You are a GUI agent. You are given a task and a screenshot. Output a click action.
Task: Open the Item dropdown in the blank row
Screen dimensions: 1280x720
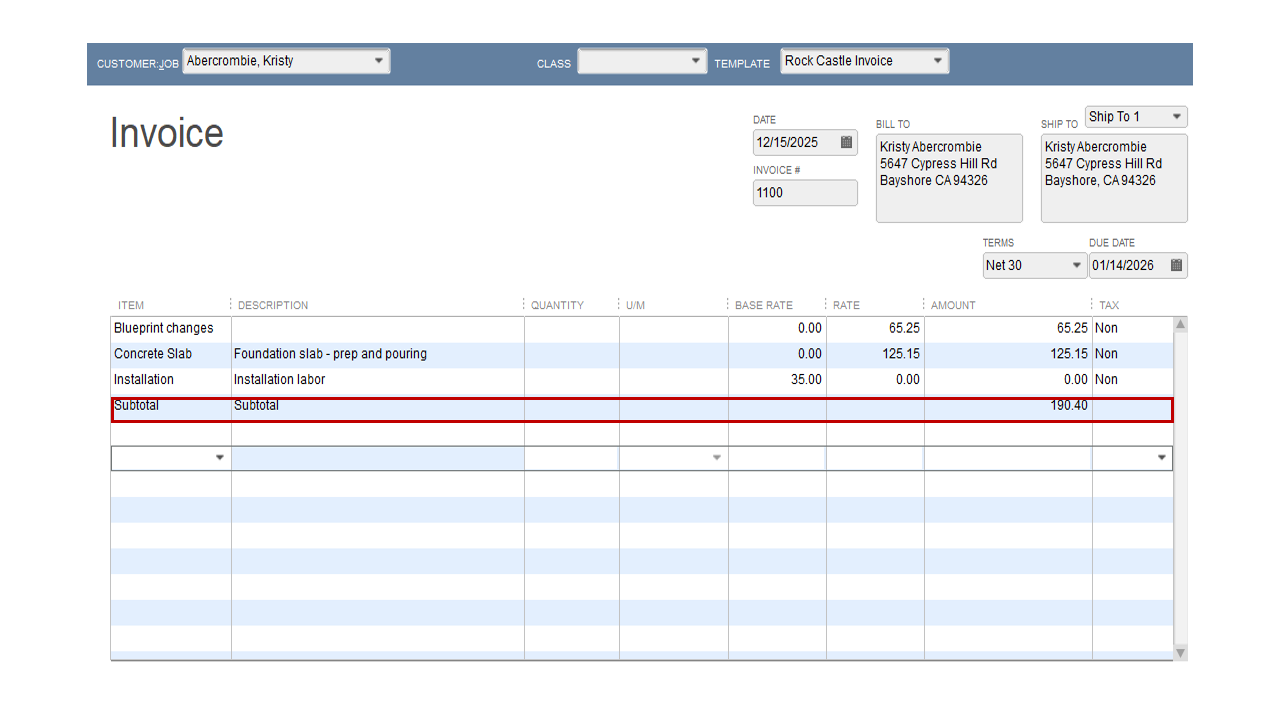(220, 457)
